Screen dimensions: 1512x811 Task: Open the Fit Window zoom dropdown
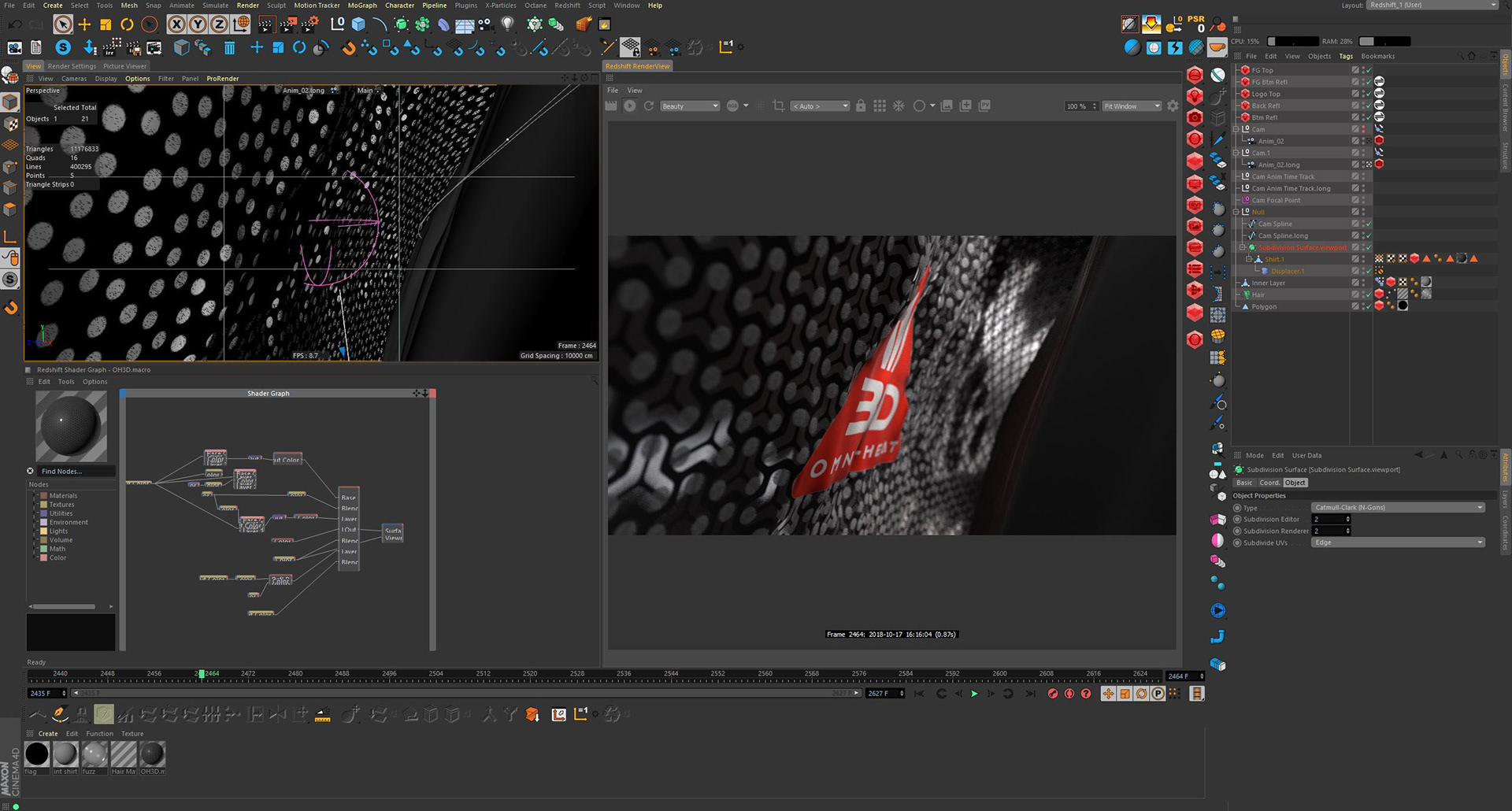pos(1132,106)
